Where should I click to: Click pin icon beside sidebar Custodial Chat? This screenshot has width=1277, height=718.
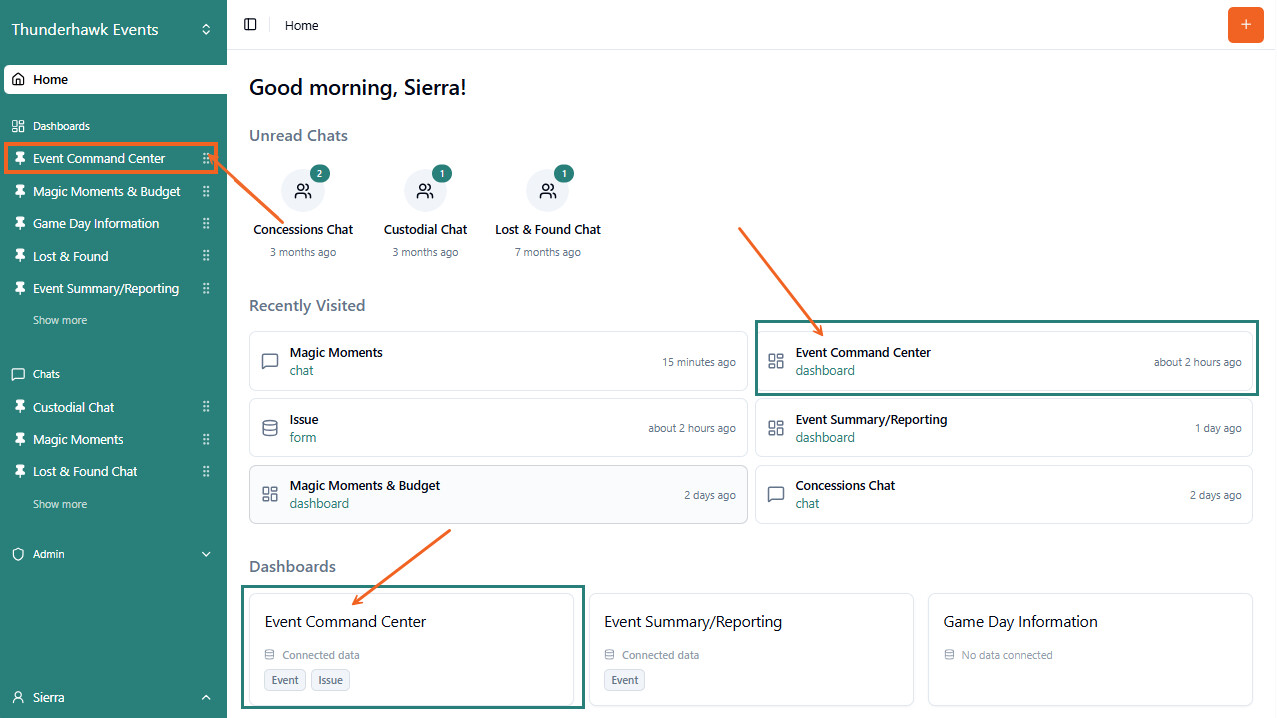point(19,407)
